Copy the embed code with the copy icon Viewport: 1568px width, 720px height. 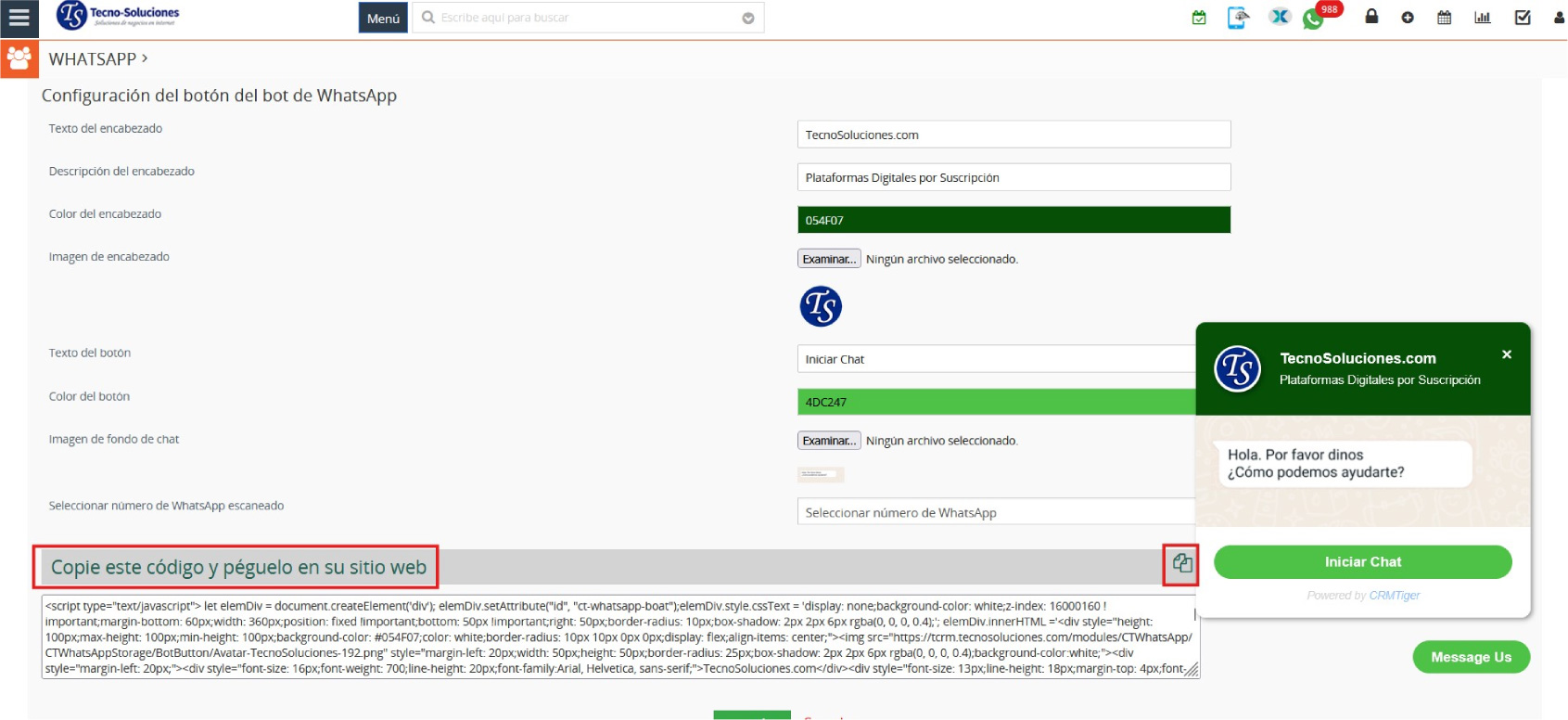click(1181, 563)
